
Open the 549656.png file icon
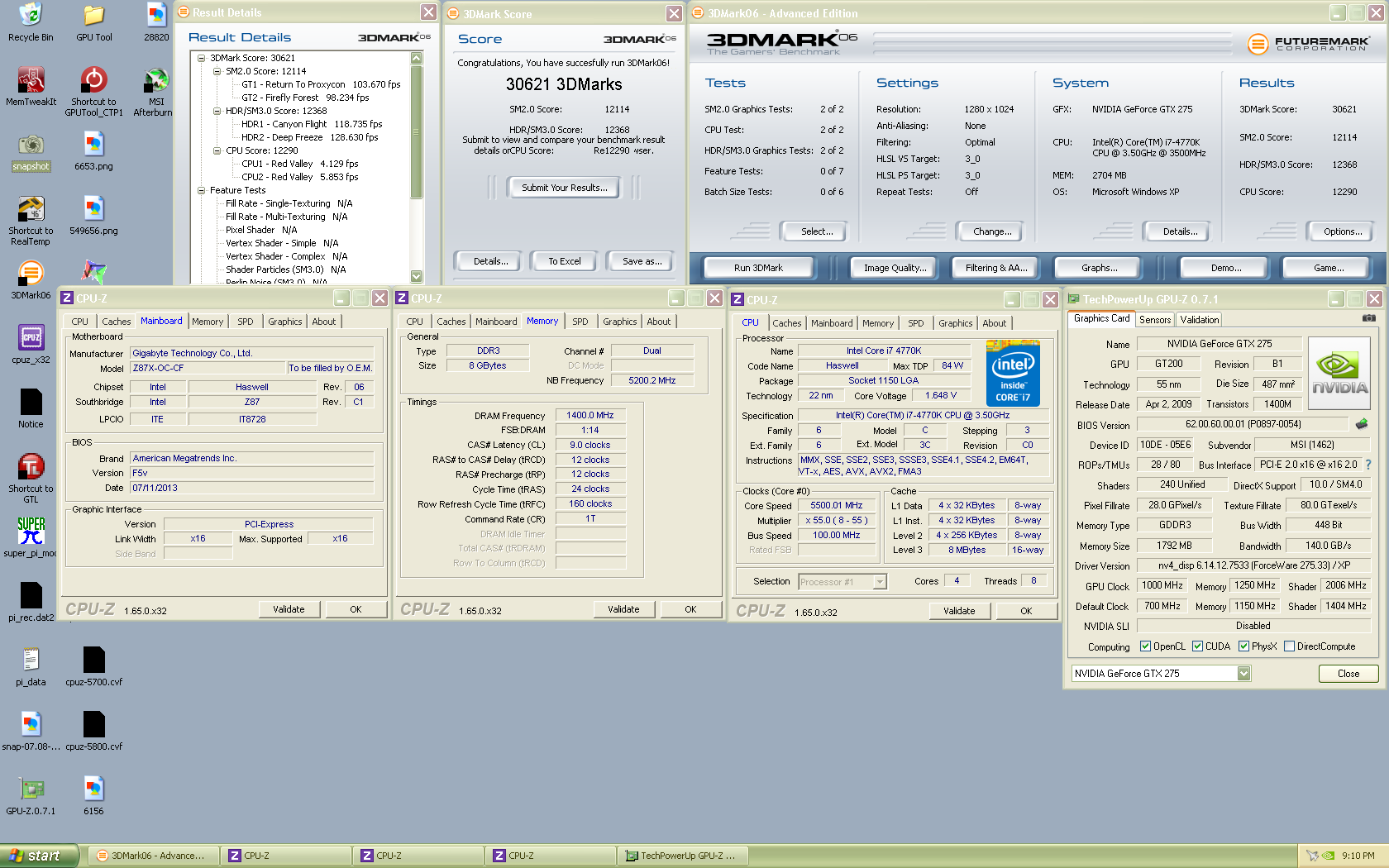93,216
